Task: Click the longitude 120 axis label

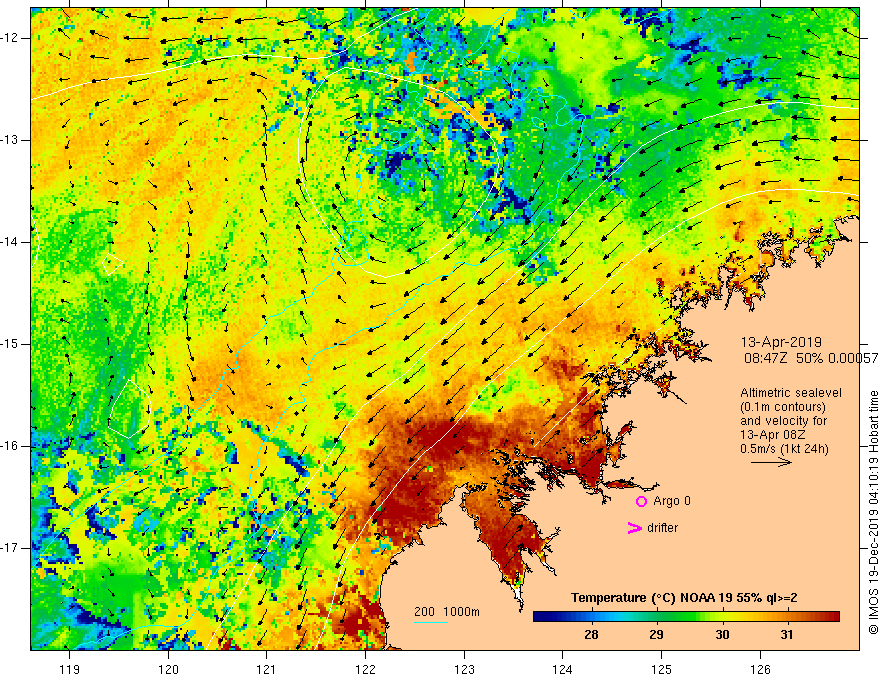Action: pyautogui.click(x=168, y=670)
